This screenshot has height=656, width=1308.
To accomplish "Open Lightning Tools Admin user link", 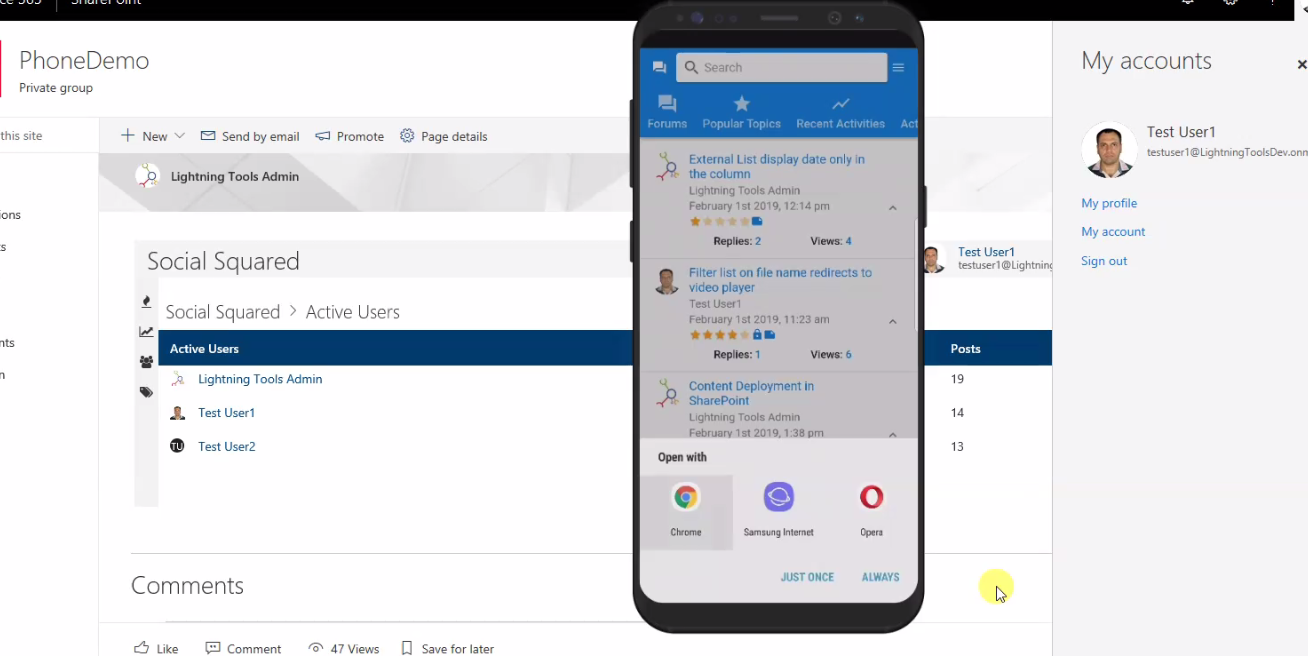I will coord(260,379).
